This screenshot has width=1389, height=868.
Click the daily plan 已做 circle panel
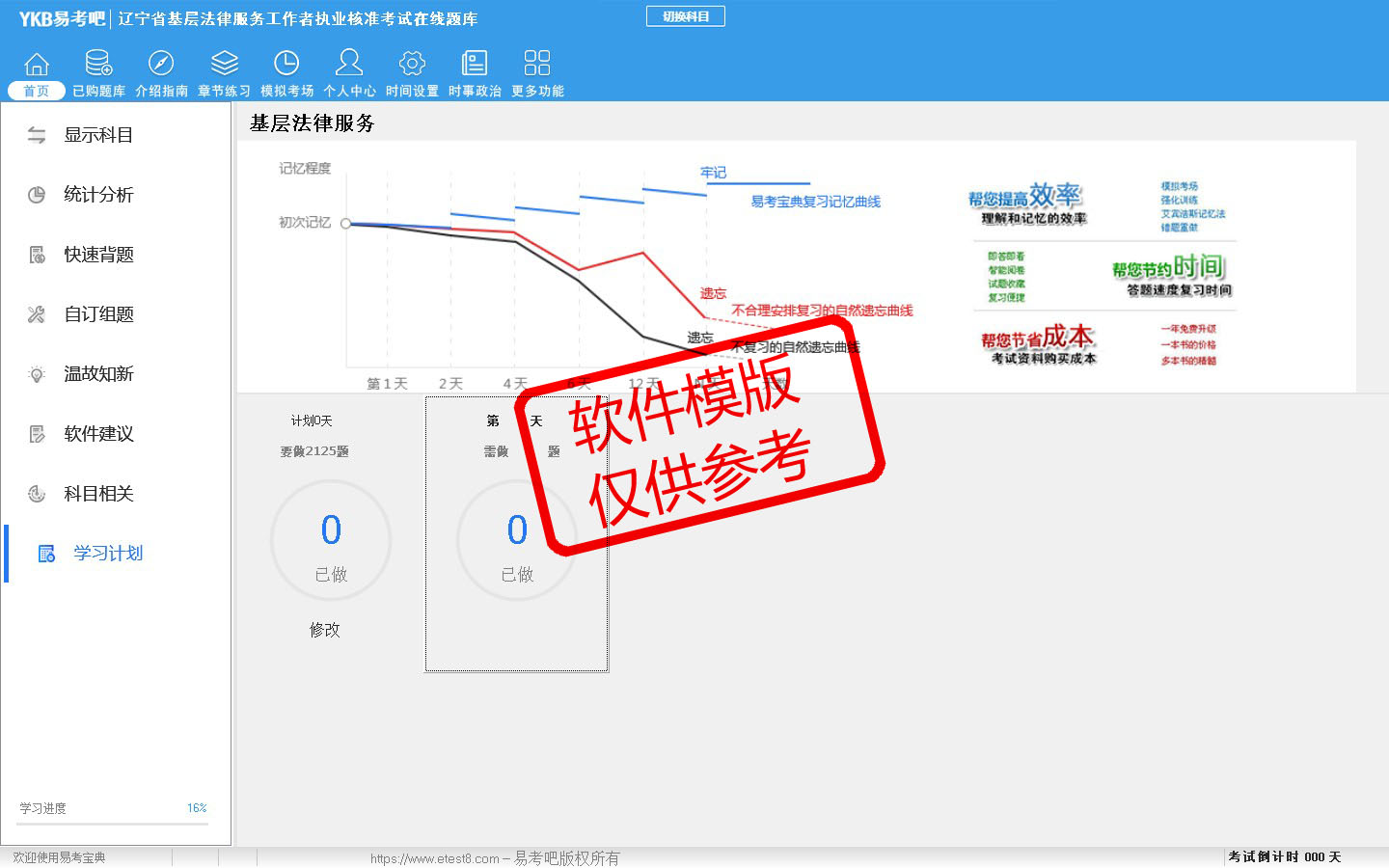[517, 541]
